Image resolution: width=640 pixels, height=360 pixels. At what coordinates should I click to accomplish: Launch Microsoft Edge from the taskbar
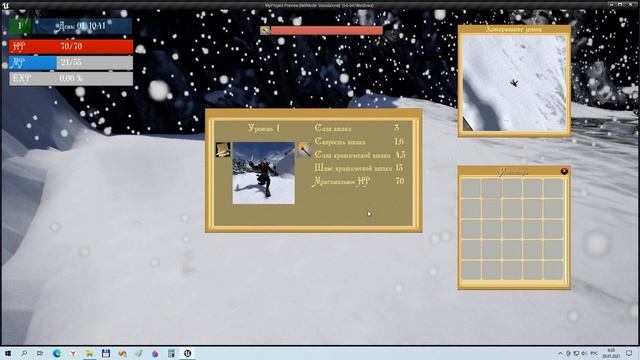tap(57, 353)
